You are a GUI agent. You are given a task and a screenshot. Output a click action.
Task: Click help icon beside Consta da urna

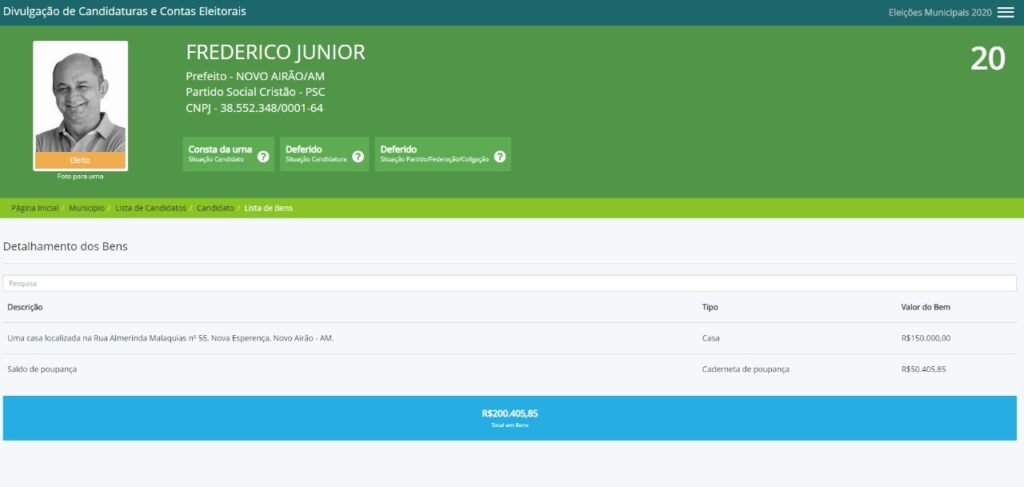click(263, 156)
